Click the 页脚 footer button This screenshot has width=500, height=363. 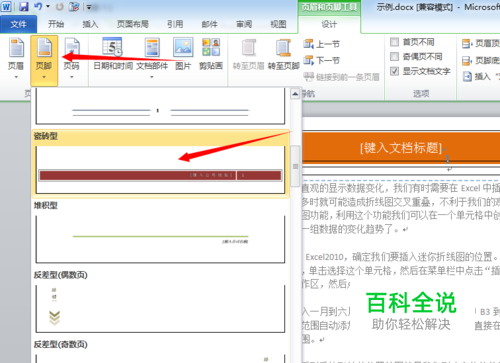[x=44, y=61]
